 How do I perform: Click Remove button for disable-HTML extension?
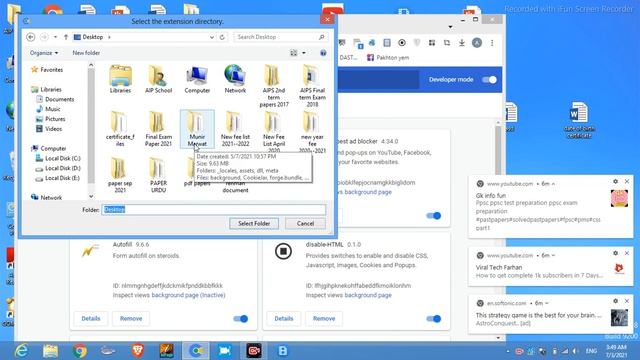pos(324,318)
